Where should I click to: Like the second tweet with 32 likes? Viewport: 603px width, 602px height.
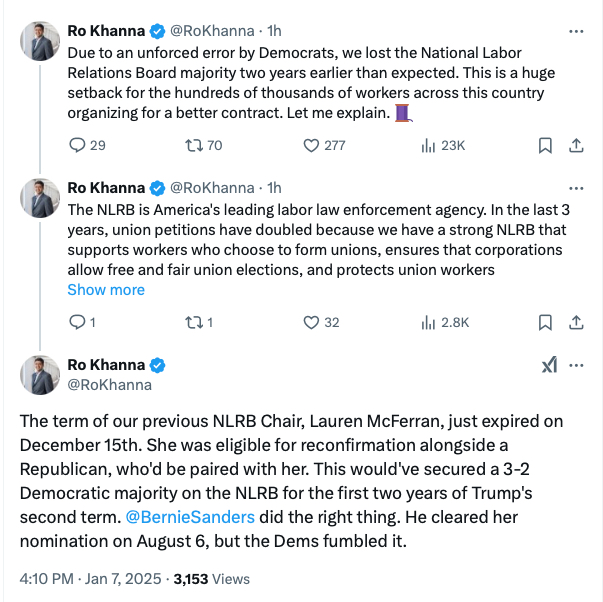click(311, 322)
